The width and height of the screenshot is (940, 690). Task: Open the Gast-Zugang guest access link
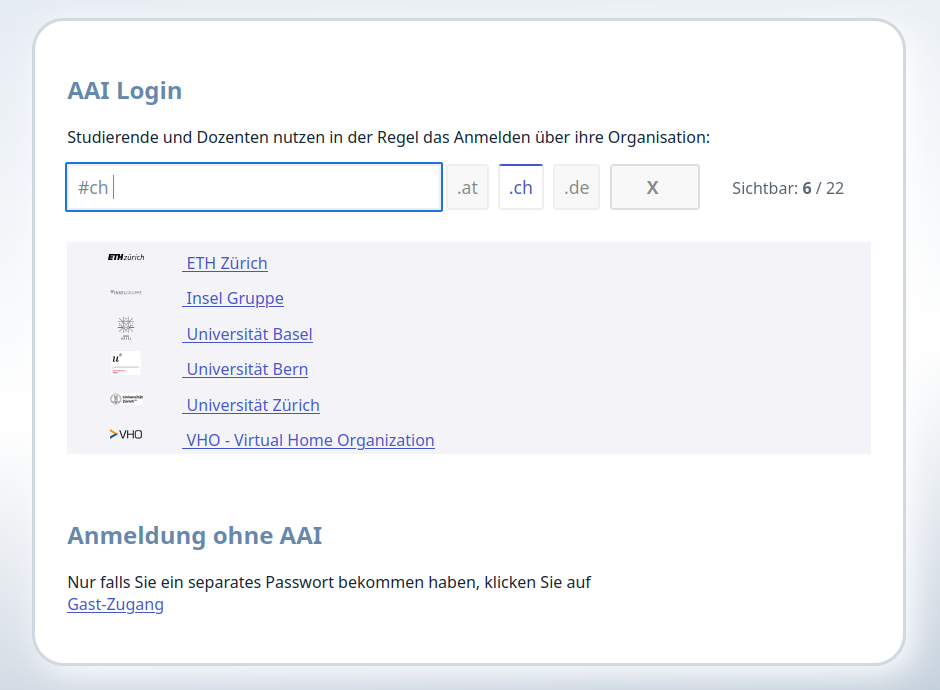[x=116, y=604]
